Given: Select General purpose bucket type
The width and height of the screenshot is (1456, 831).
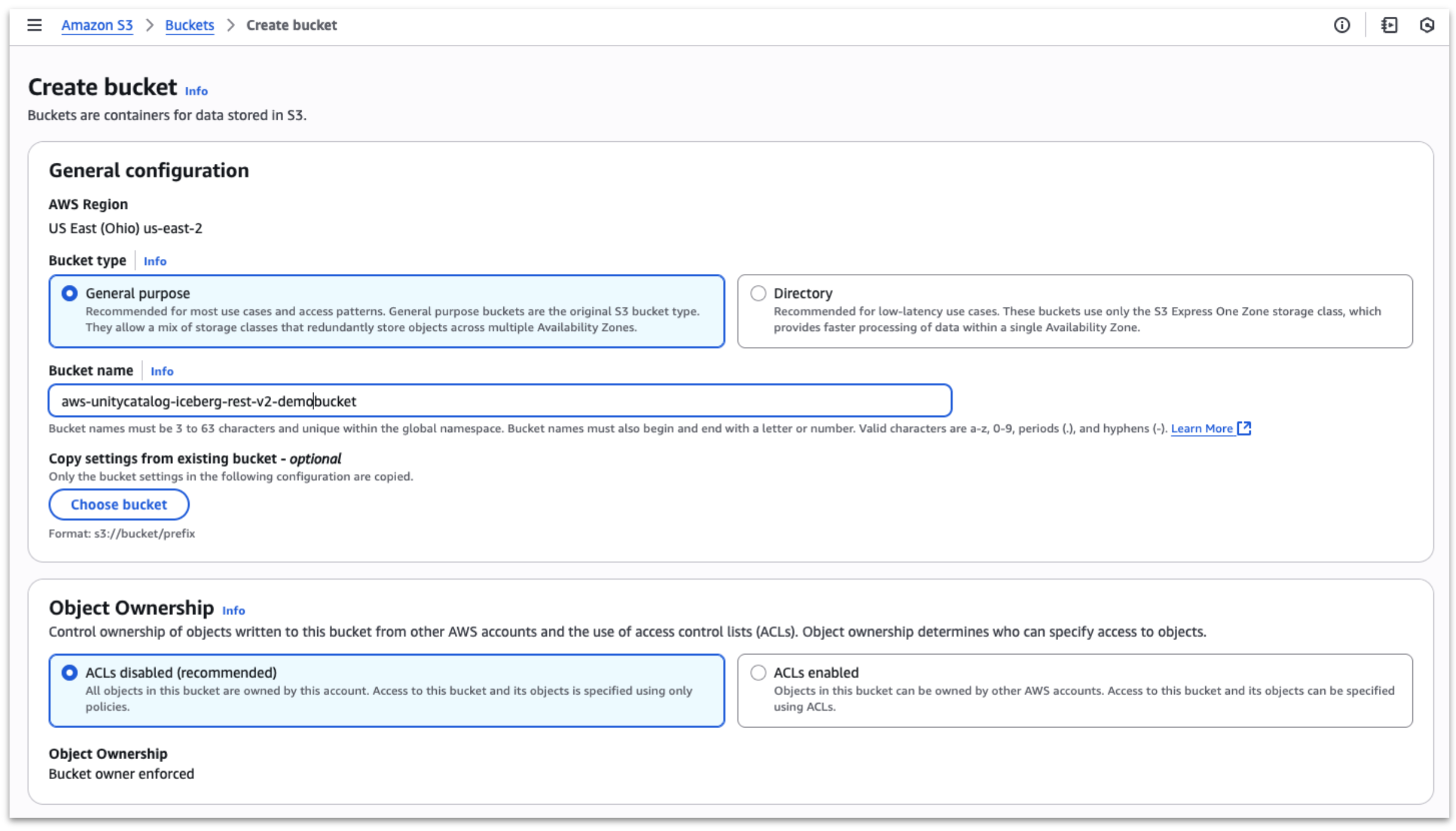Looking at the screenshot, I should pyautogui.click(x=70, y=293).
